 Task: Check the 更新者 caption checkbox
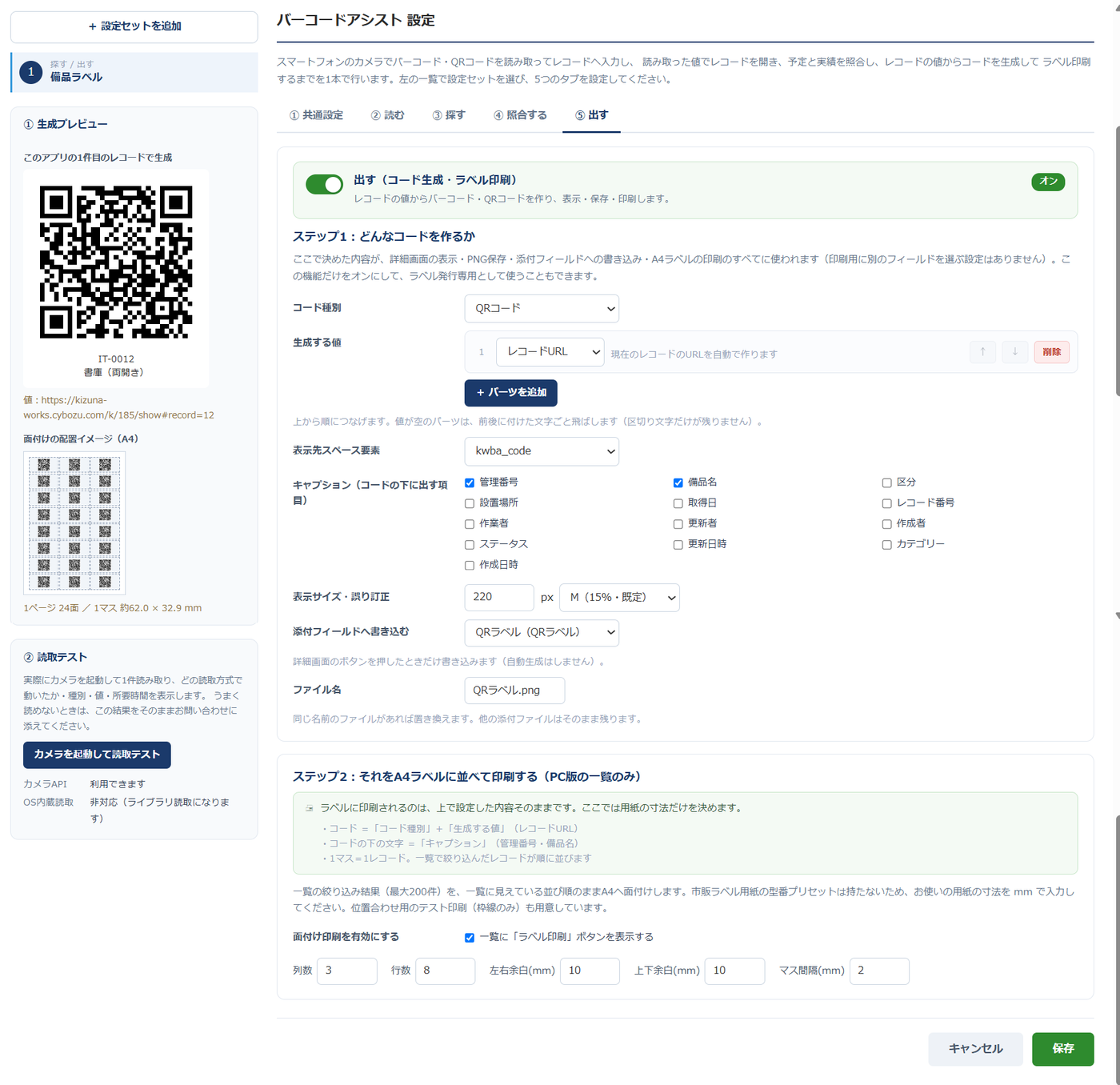coord(678,524)
